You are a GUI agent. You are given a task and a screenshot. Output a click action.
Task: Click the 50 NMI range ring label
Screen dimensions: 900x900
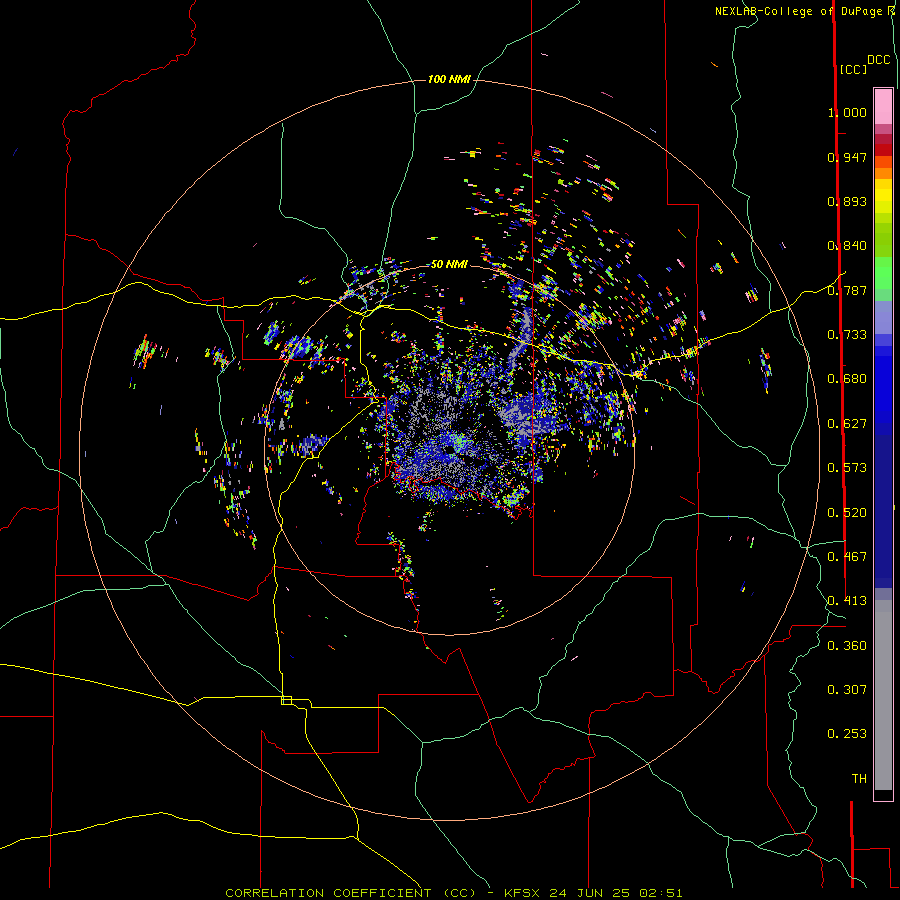449,264
